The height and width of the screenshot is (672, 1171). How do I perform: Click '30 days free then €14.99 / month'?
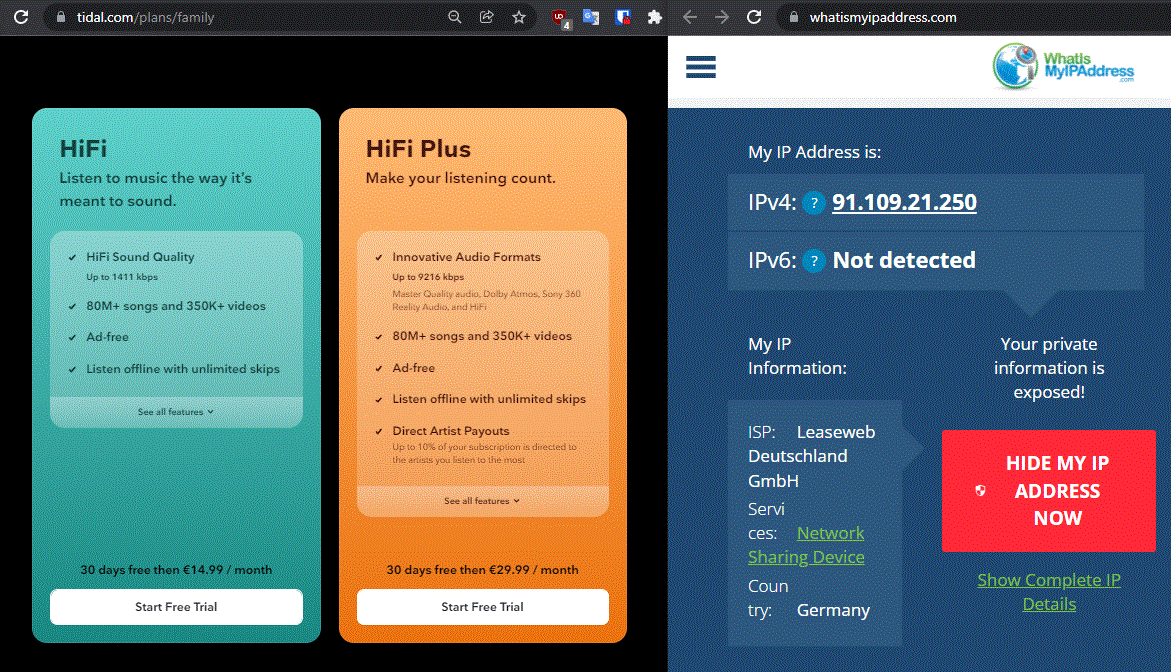176,570
